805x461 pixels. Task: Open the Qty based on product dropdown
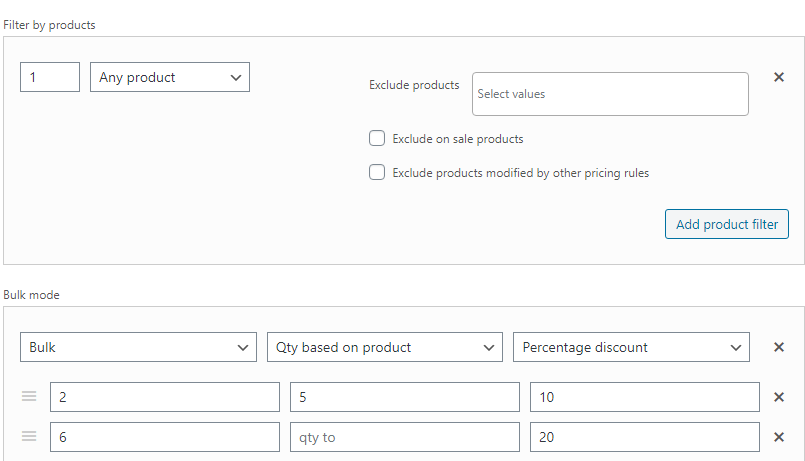(385, 347)
